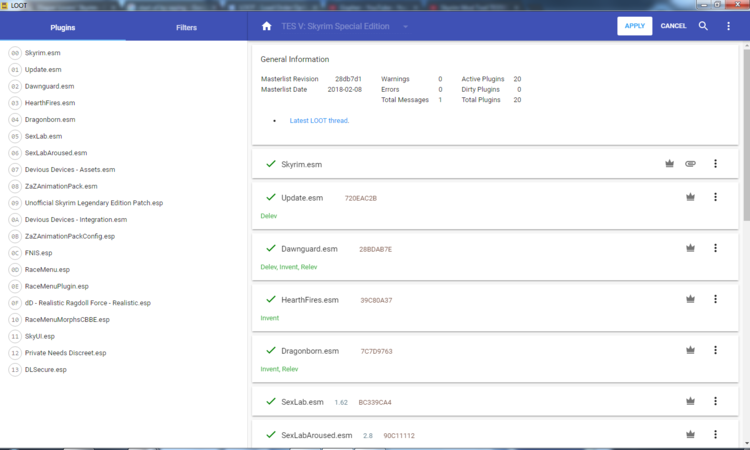Open three-dot menu on HearthFires.esm card

pos(715,299)
